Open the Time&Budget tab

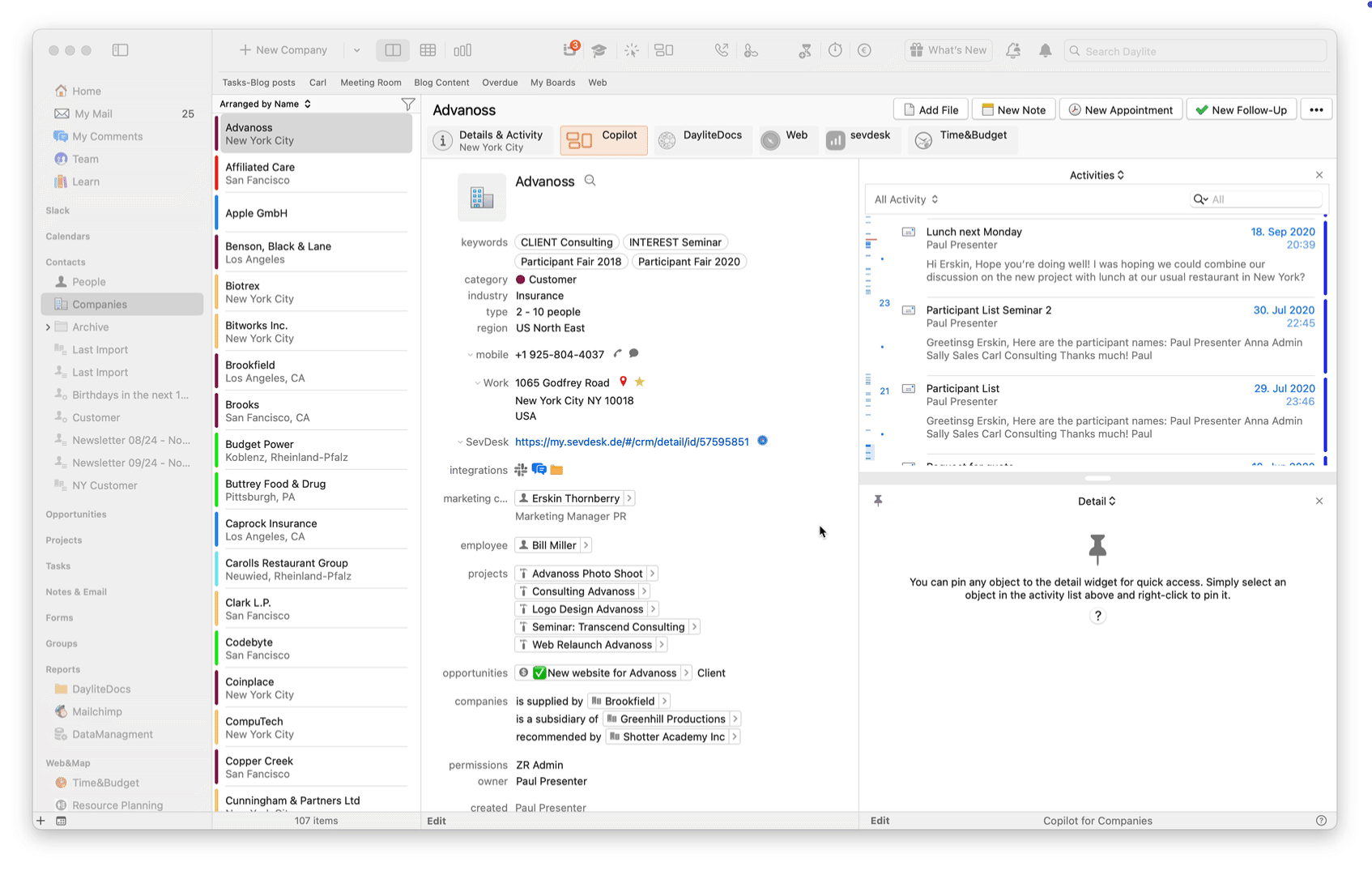coord(961,140)
